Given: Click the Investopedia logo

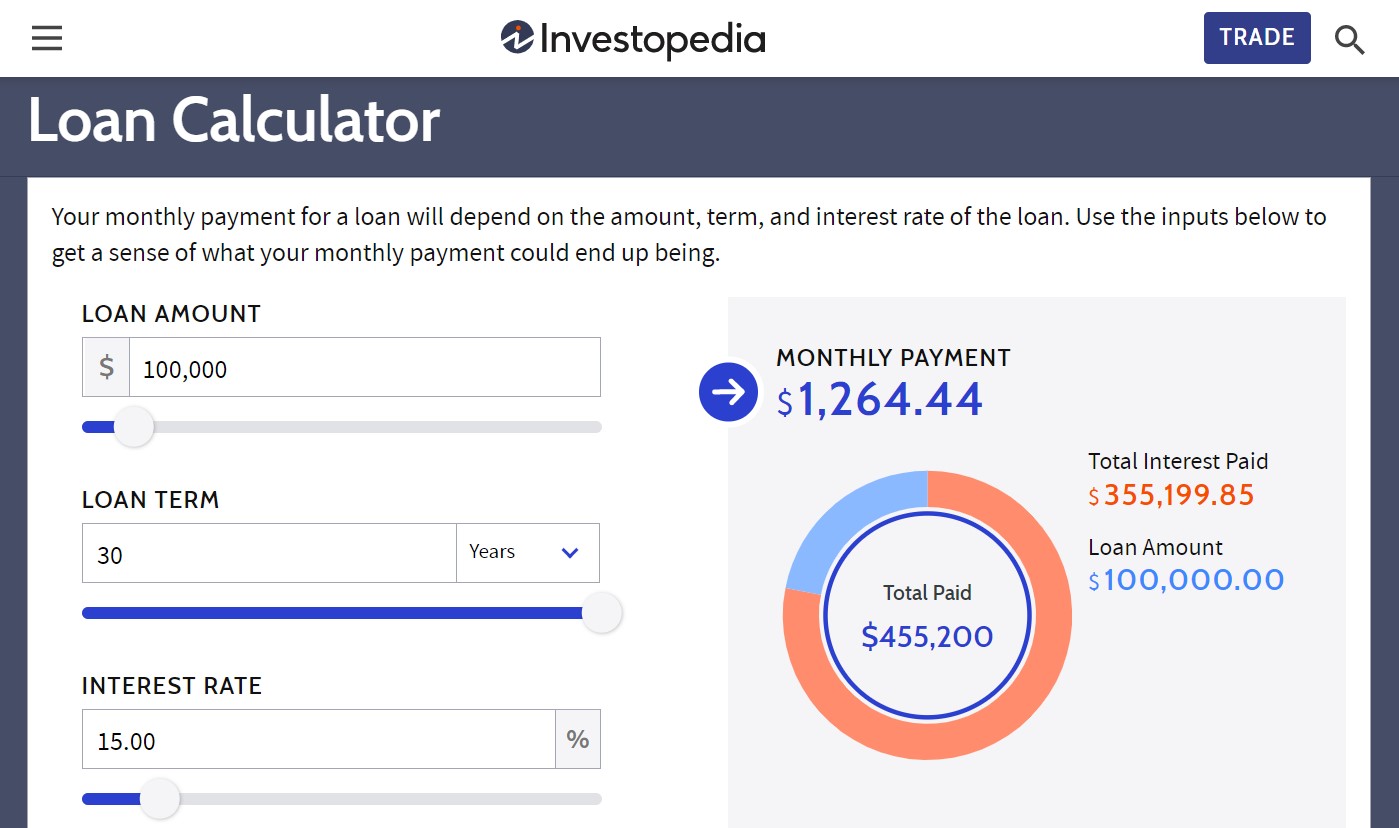Looking at the screenshot, I should (x=631, y=38).
